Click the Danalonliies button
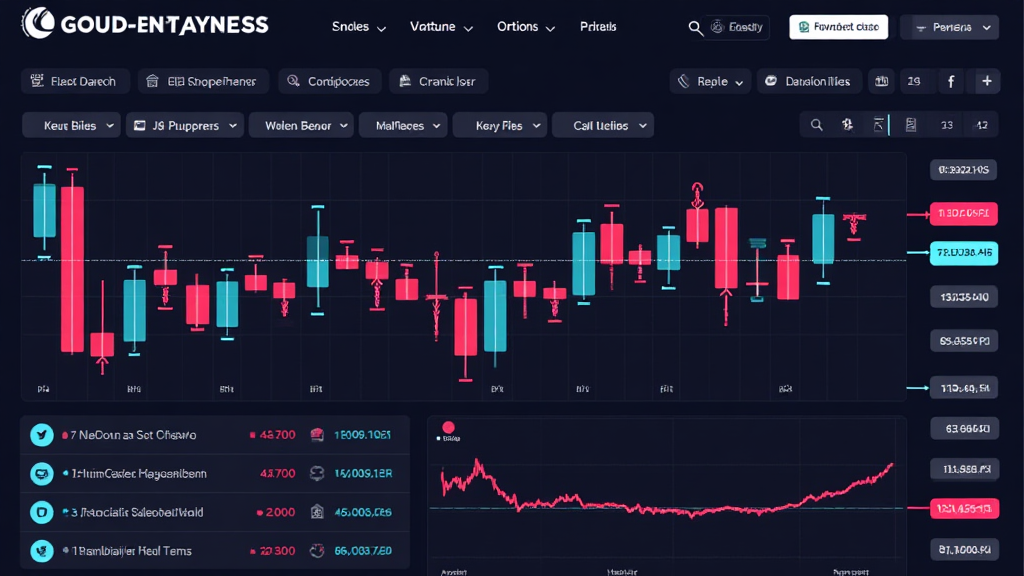 (809, 82)
